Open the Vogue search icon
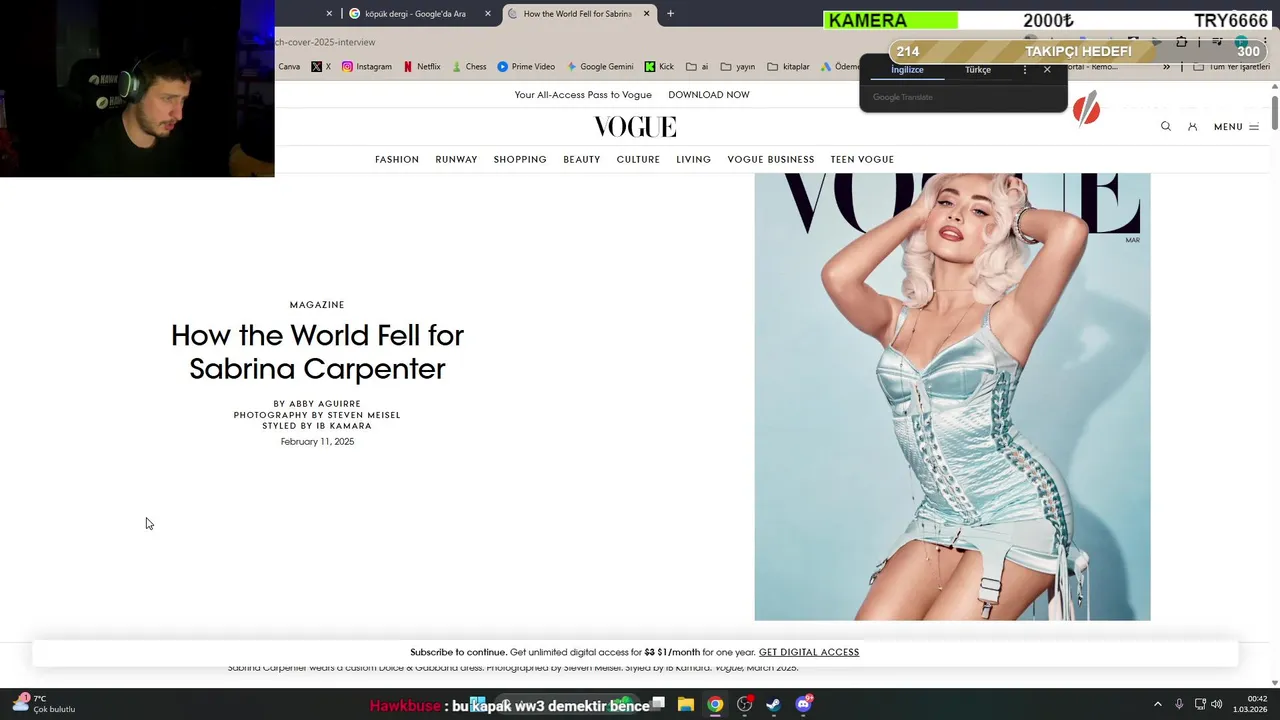Screen dimensions: 1280x720 point(1166,126)
